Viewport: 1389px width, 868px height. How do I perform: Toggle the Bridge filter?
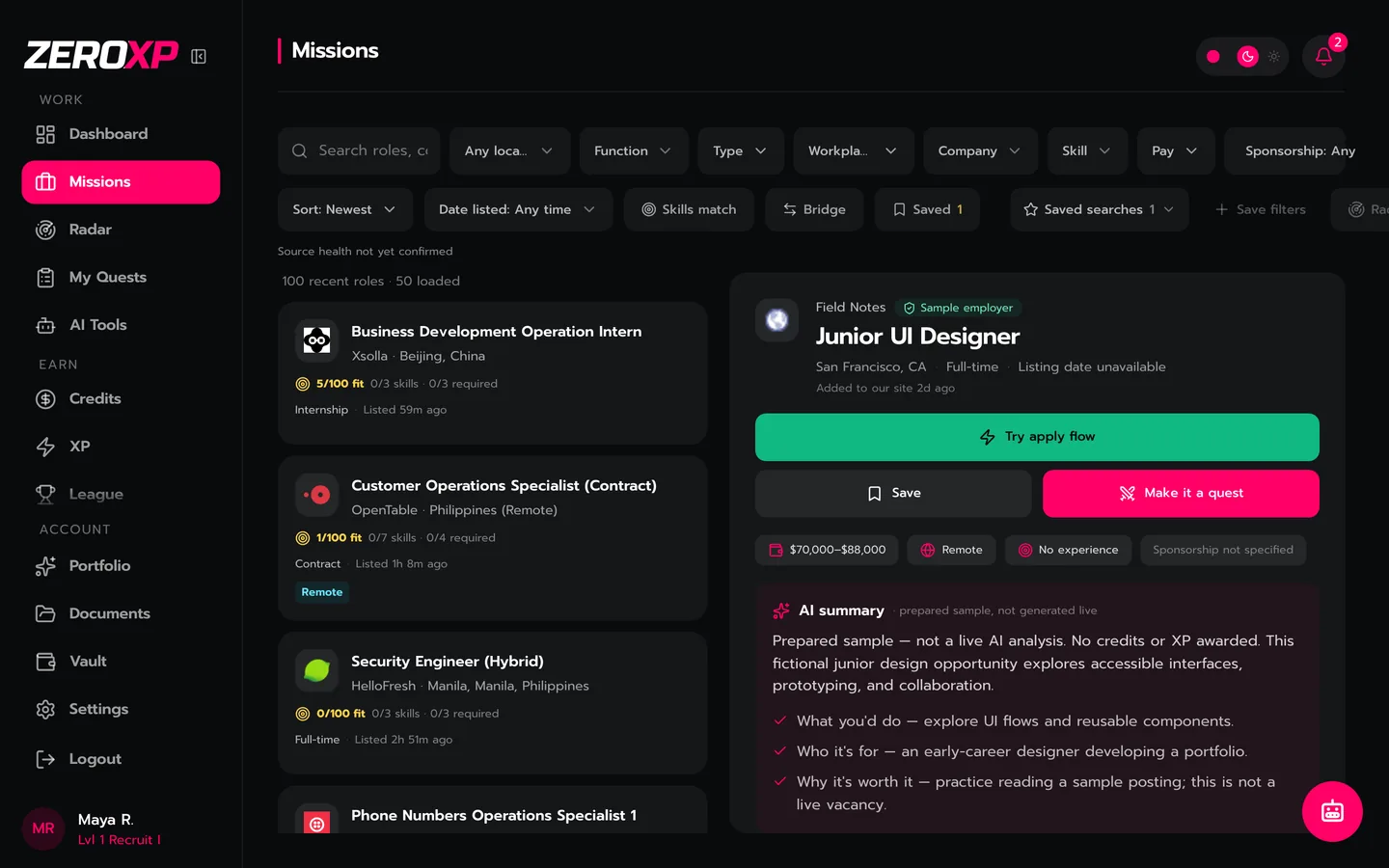pos(815,209)
